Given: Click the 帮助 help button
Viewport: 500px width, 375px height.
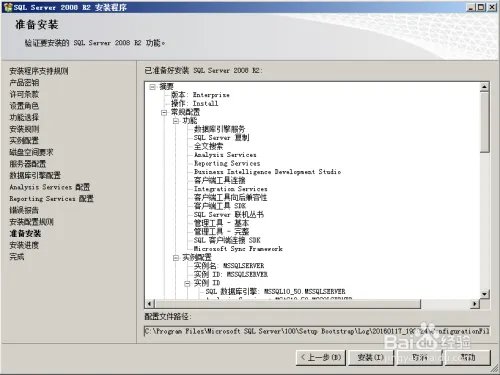Looking at the screenshot, I should click(468, 358).
